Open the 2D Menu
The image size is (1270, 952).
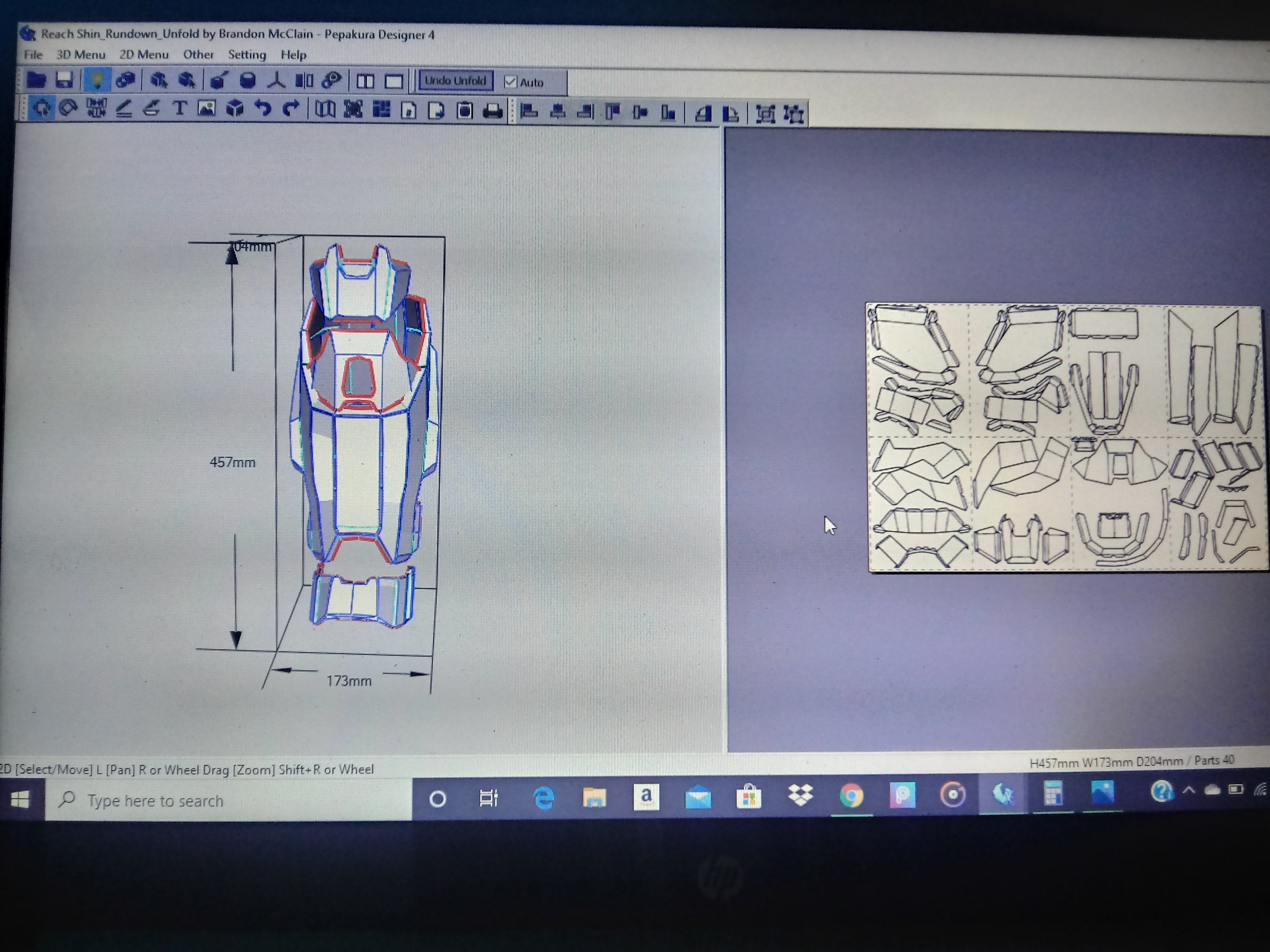tap(144, 54)
